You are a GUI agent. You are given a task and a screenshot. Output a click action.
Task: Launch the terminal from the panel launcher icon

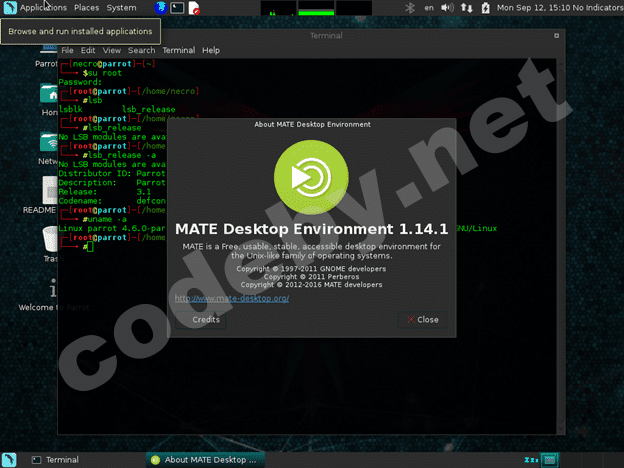point(176,8)
